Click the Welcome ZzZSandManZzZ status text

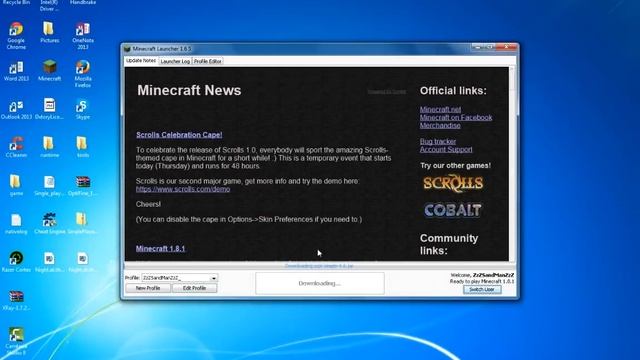click(x=482, y=275)
